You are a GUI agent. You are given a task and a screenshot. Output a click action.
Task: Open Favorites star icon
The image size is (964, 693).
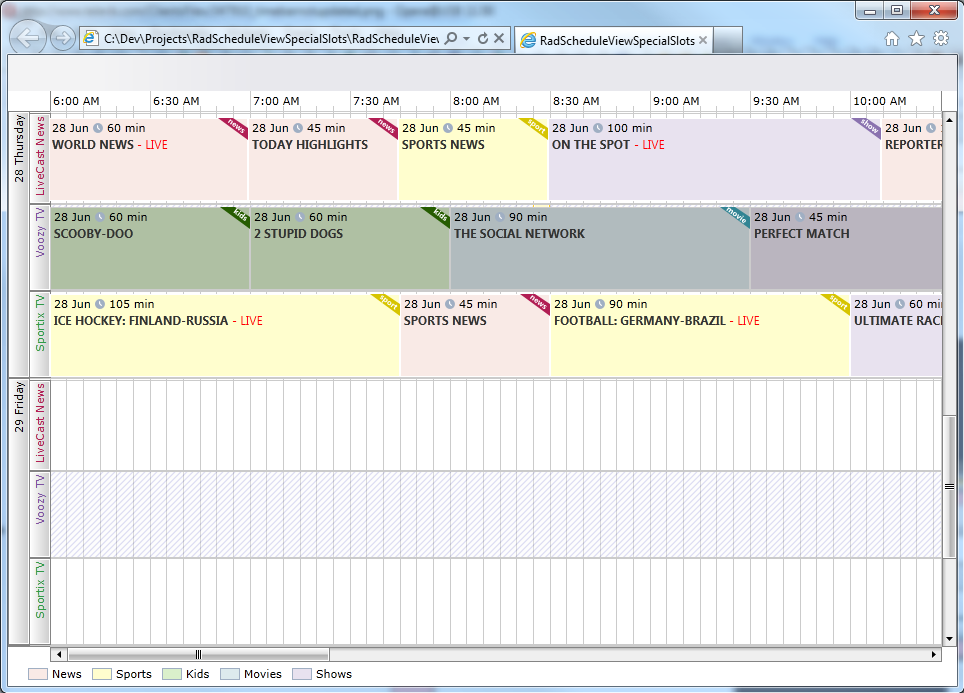pyautogui.click(x=917, y=39)
